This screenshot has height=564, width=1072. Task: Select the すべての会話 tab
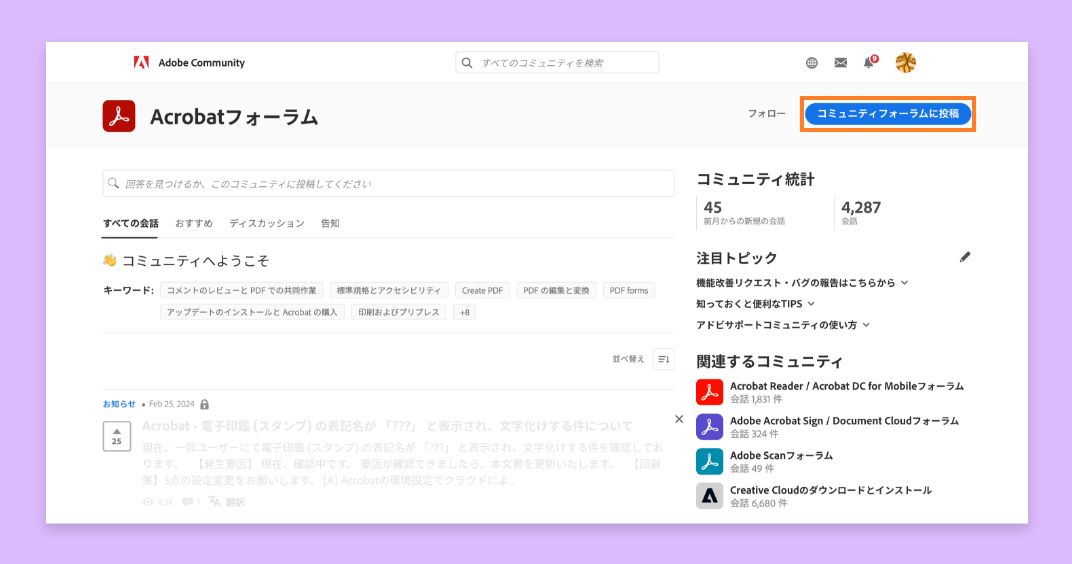pyautogui.click(x=131, y=224)
